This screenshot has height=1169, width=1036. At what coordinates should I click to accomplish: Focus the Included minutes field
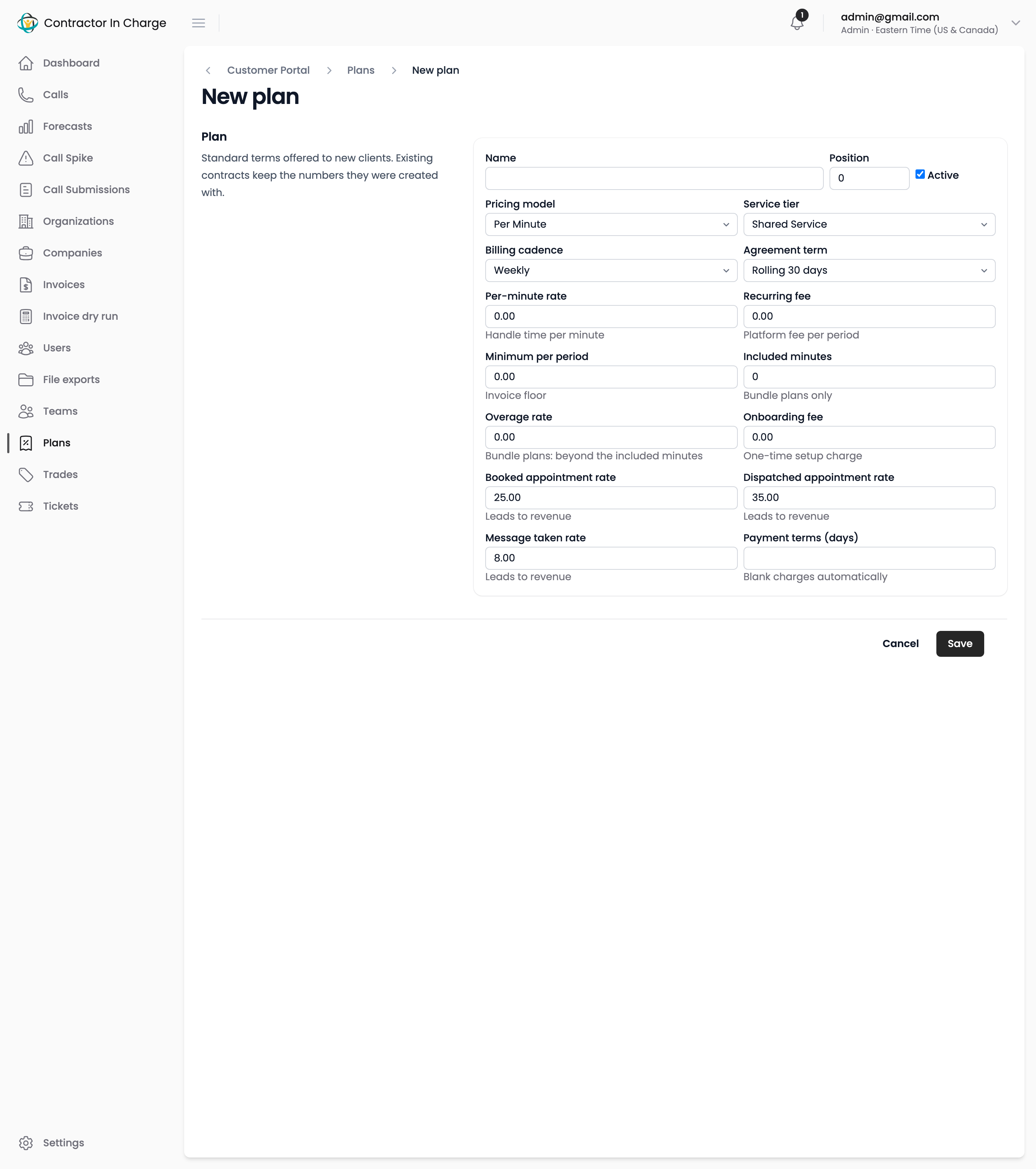[x=869, y=377]
